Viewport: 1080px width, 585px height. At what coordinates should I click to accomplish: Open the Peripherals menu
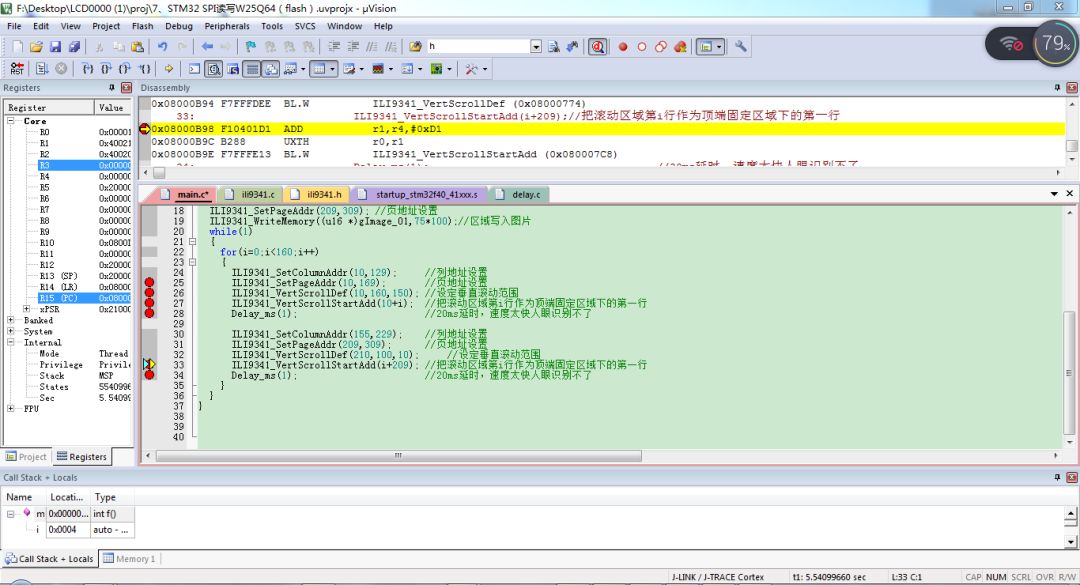pos(227,26)
